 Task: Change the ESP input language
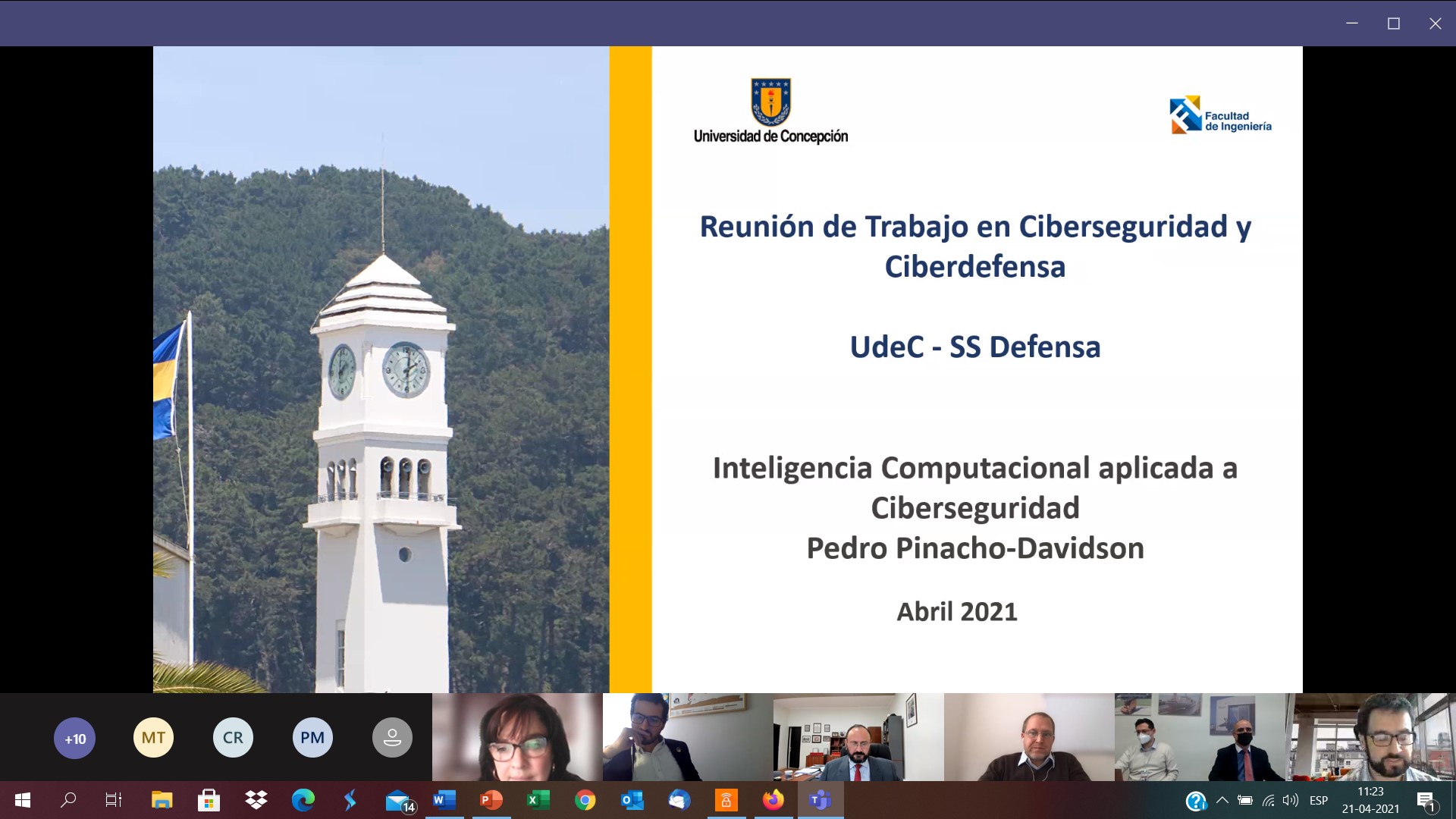tap(1319, 800)
